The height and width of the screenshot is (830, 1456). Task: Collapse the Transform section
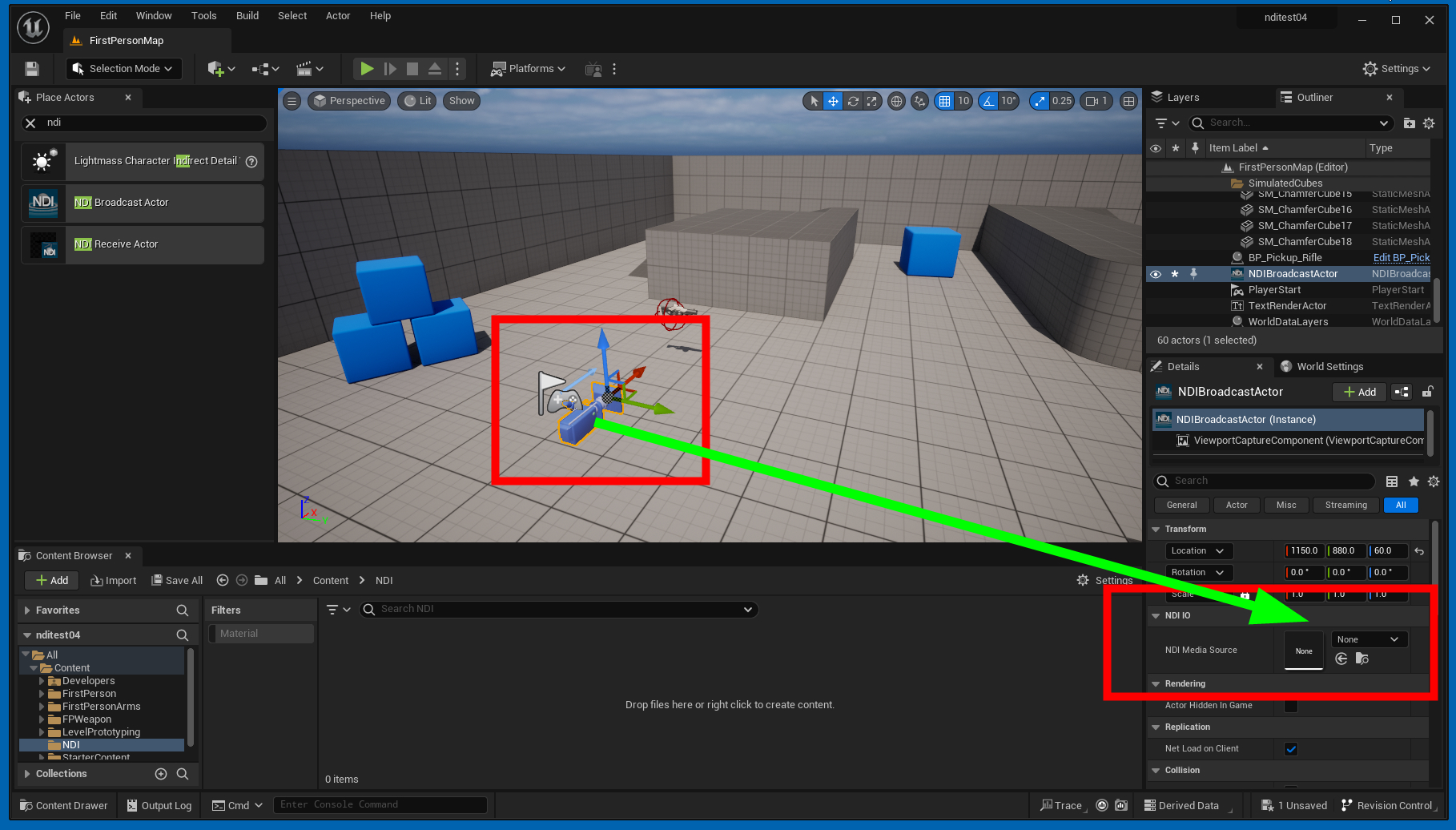pyautogui.click(x=1156, y=530)
